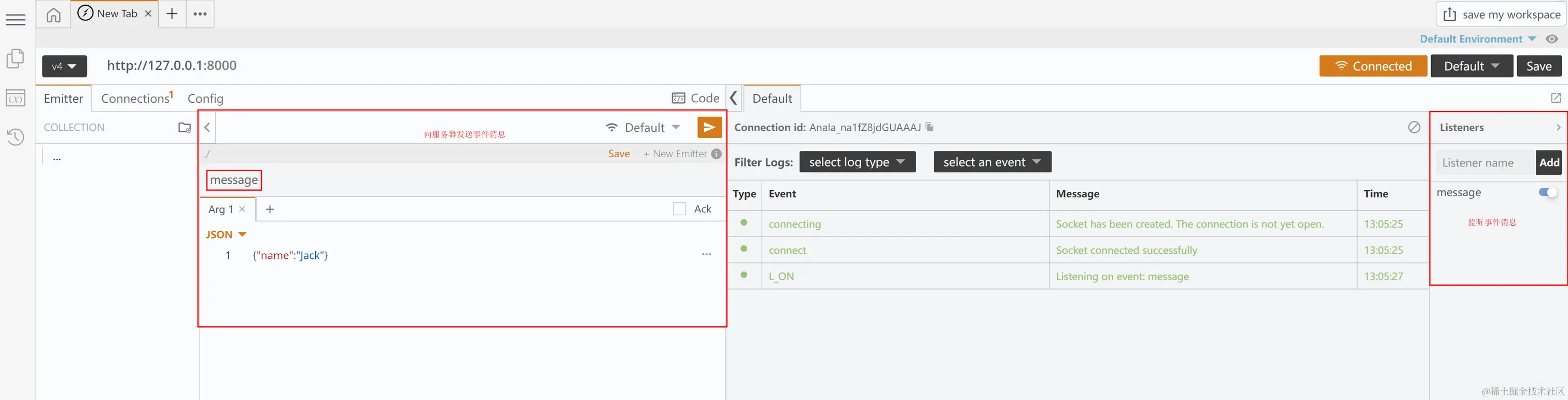1568x400 pixels.
Task: Open the v4 version dropdown
Action: pyautogui.click(x=64, y=66)
